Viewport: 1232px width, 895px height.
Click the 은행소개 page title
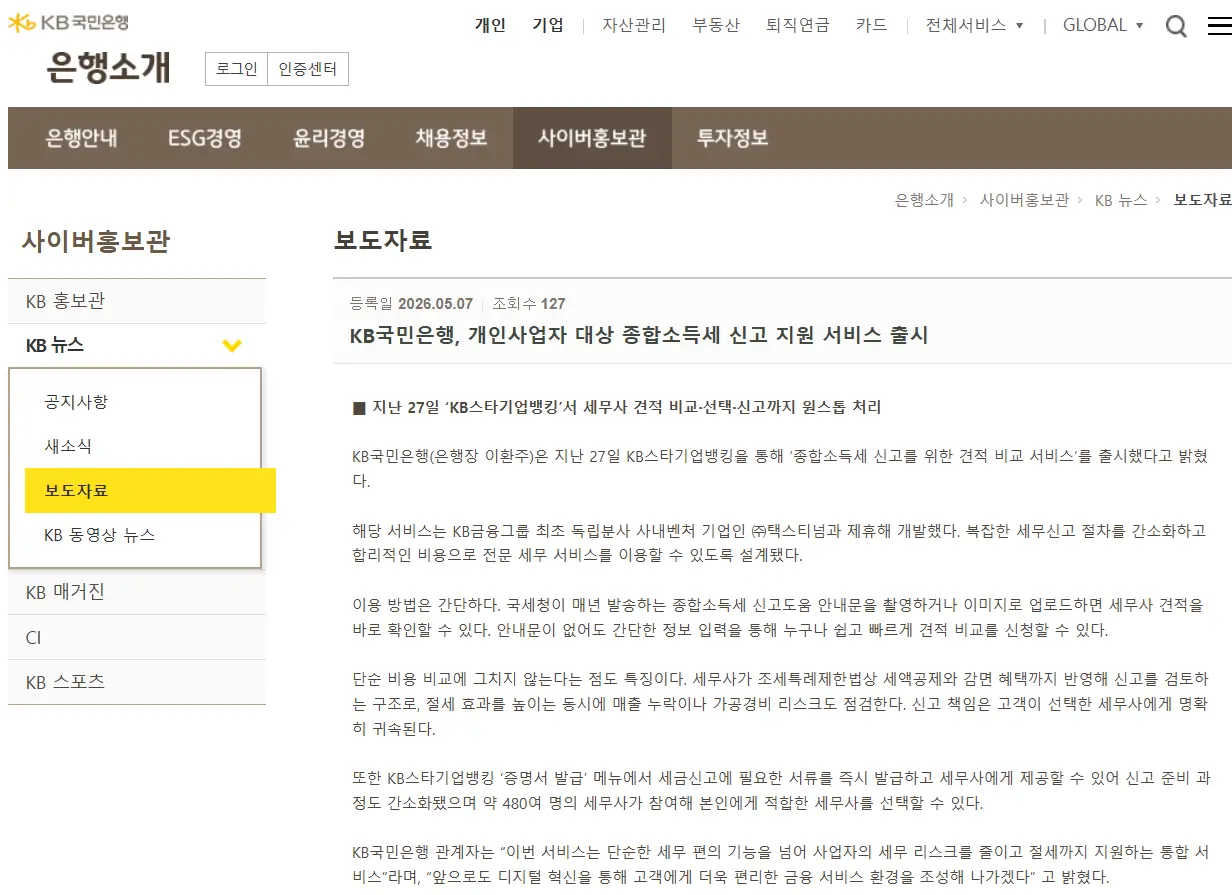108,67
